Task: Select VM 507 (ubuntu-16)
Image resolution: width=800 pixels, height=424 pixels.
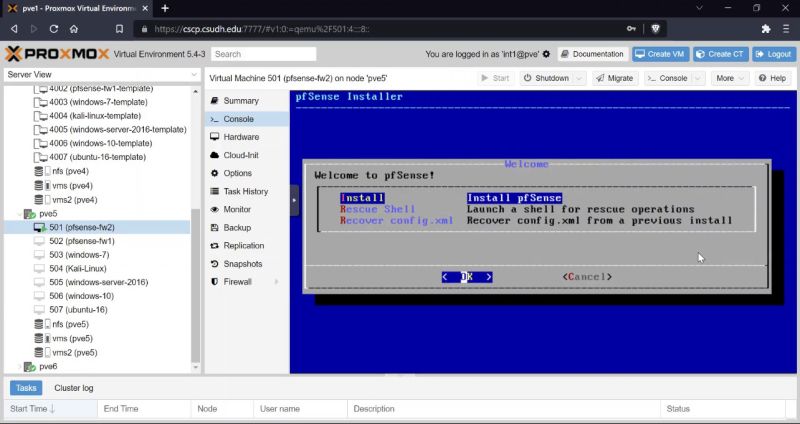Action: point(78,310)
